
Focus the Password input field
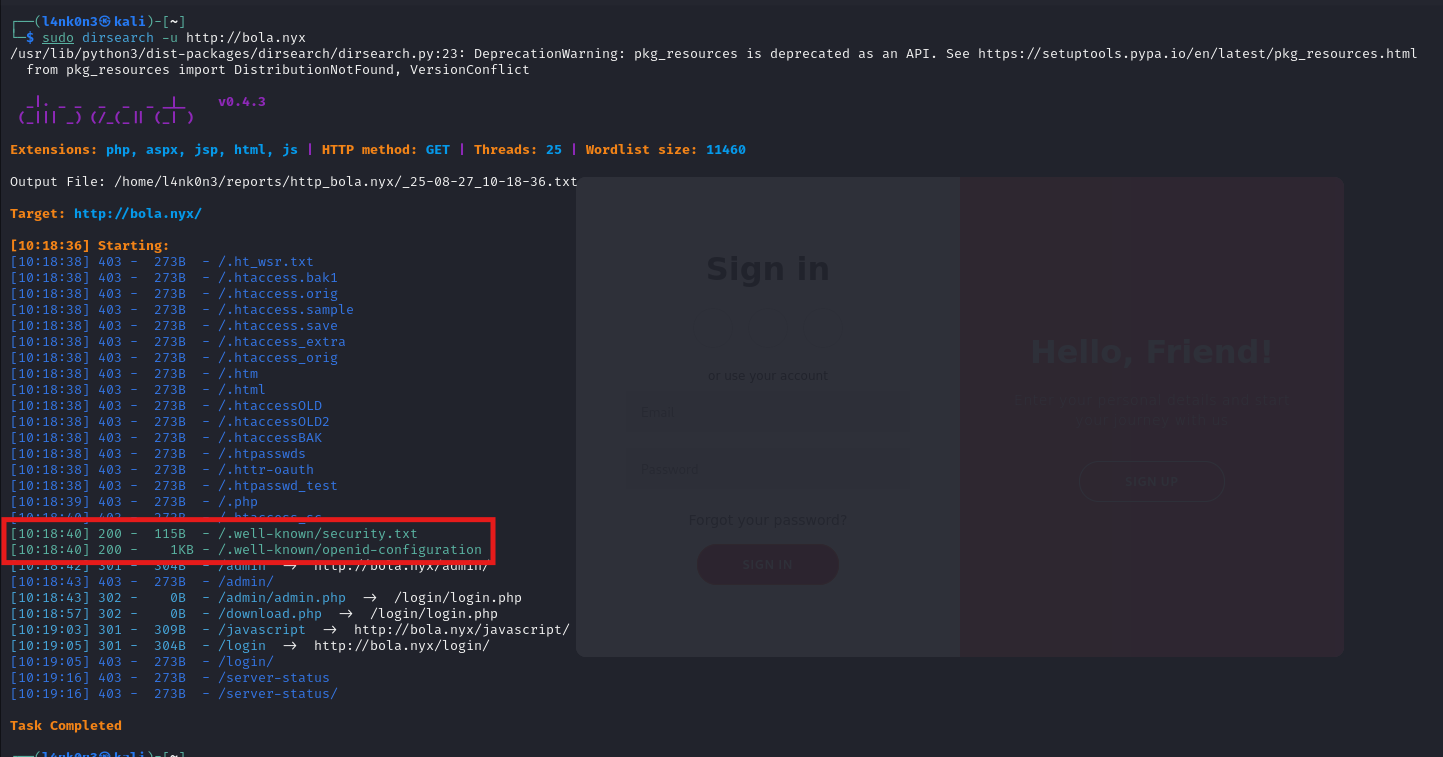(x=767, y=469)
